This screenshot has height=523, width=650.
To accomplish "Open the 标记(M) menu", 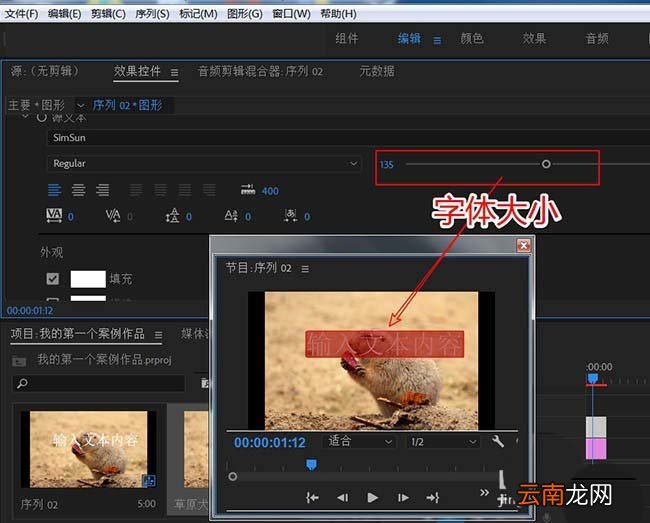I will click(198, 14).
